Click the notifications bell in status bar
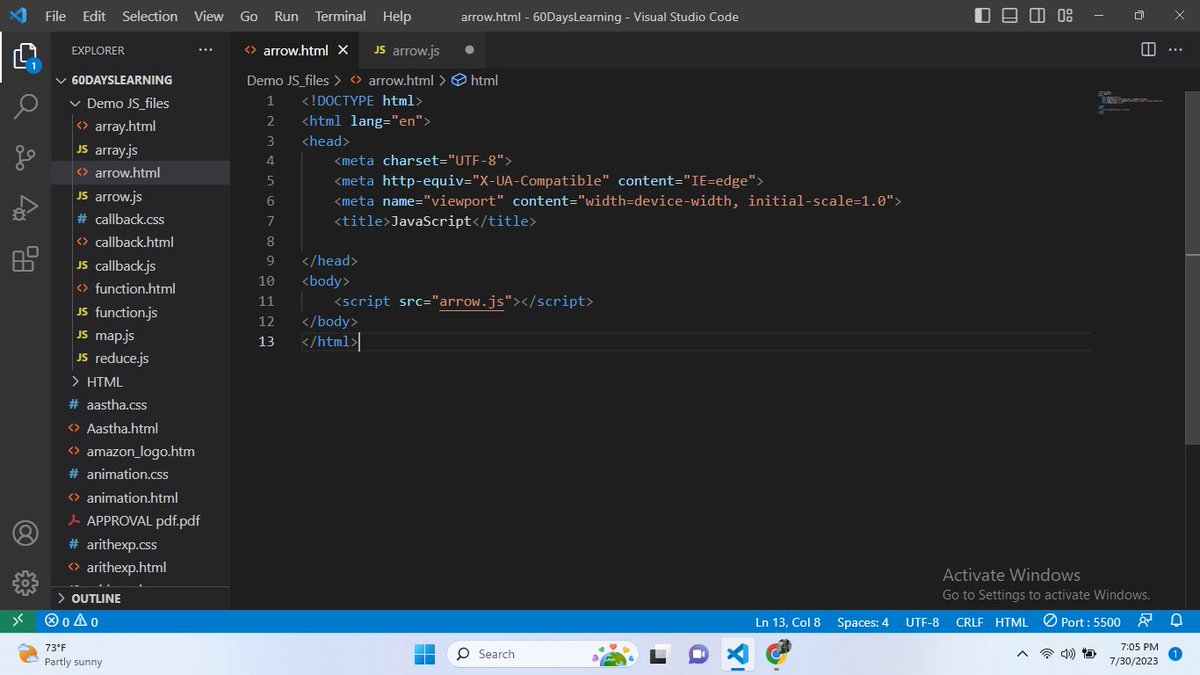 tap(1176, 621)
